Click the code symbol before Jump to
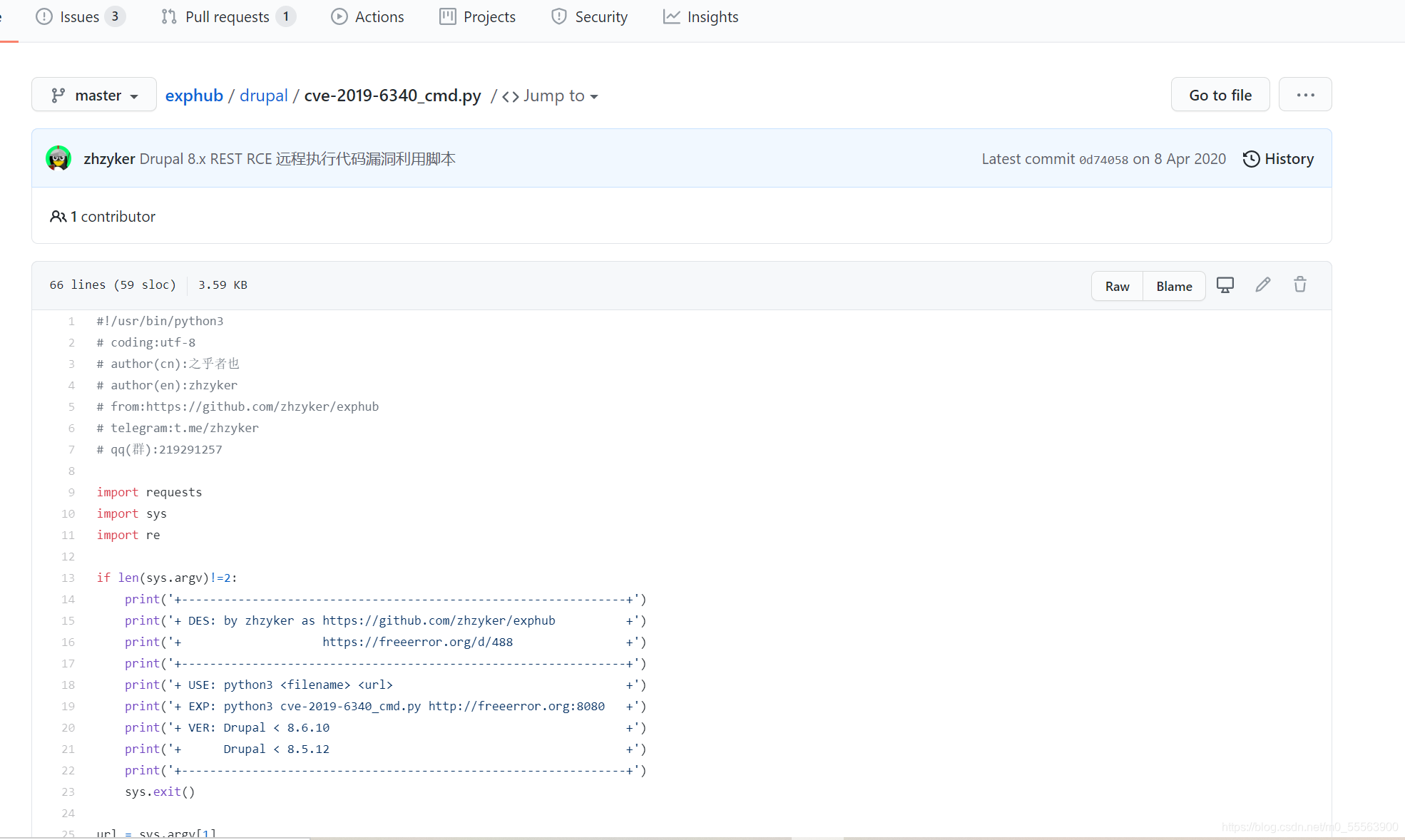 point(510,96)
